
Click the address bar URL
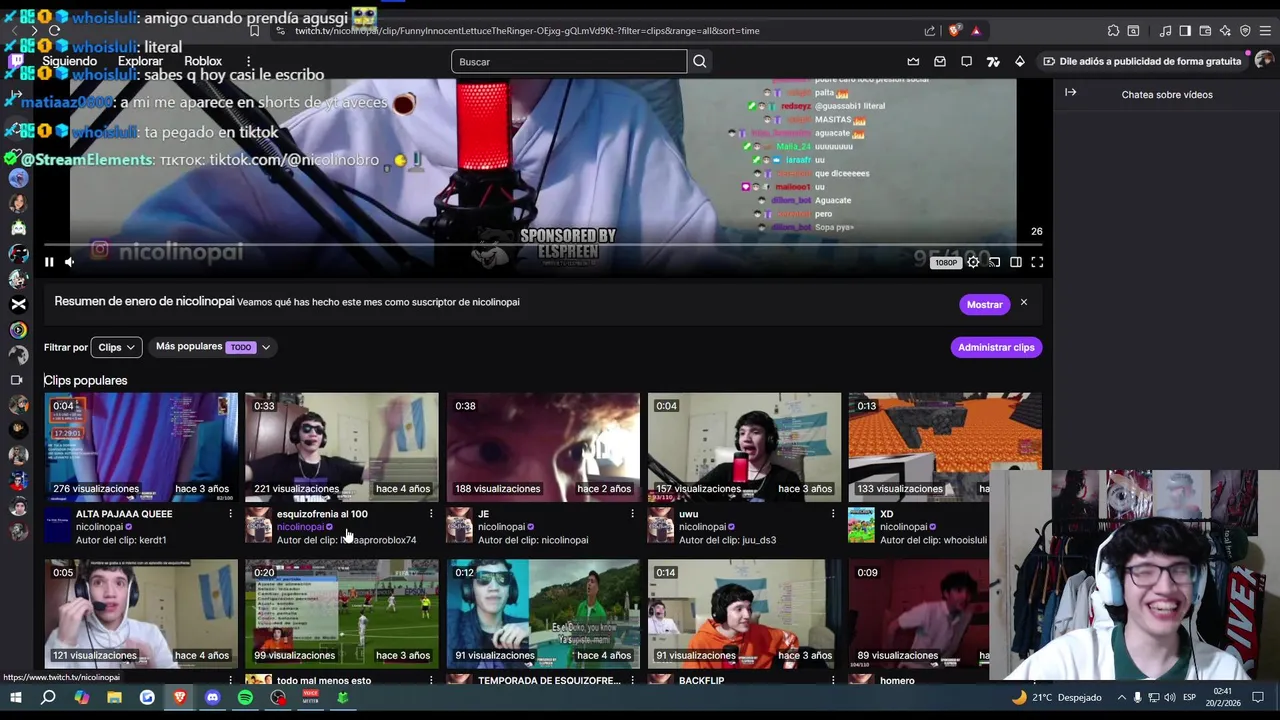[528, 31]
